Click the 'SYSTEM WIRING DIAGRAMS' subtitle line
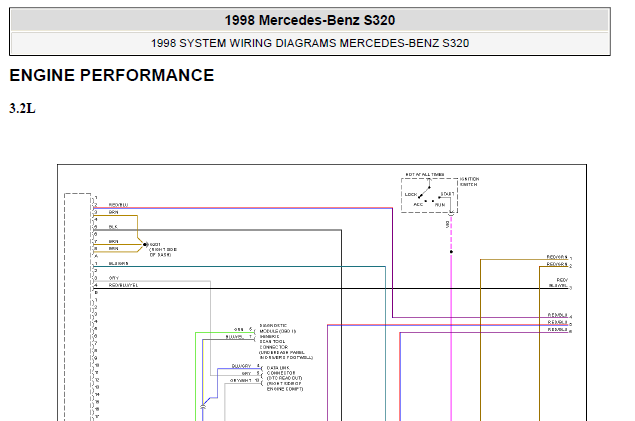This screenshot has height=421, width=635. (x=310, y=43)
